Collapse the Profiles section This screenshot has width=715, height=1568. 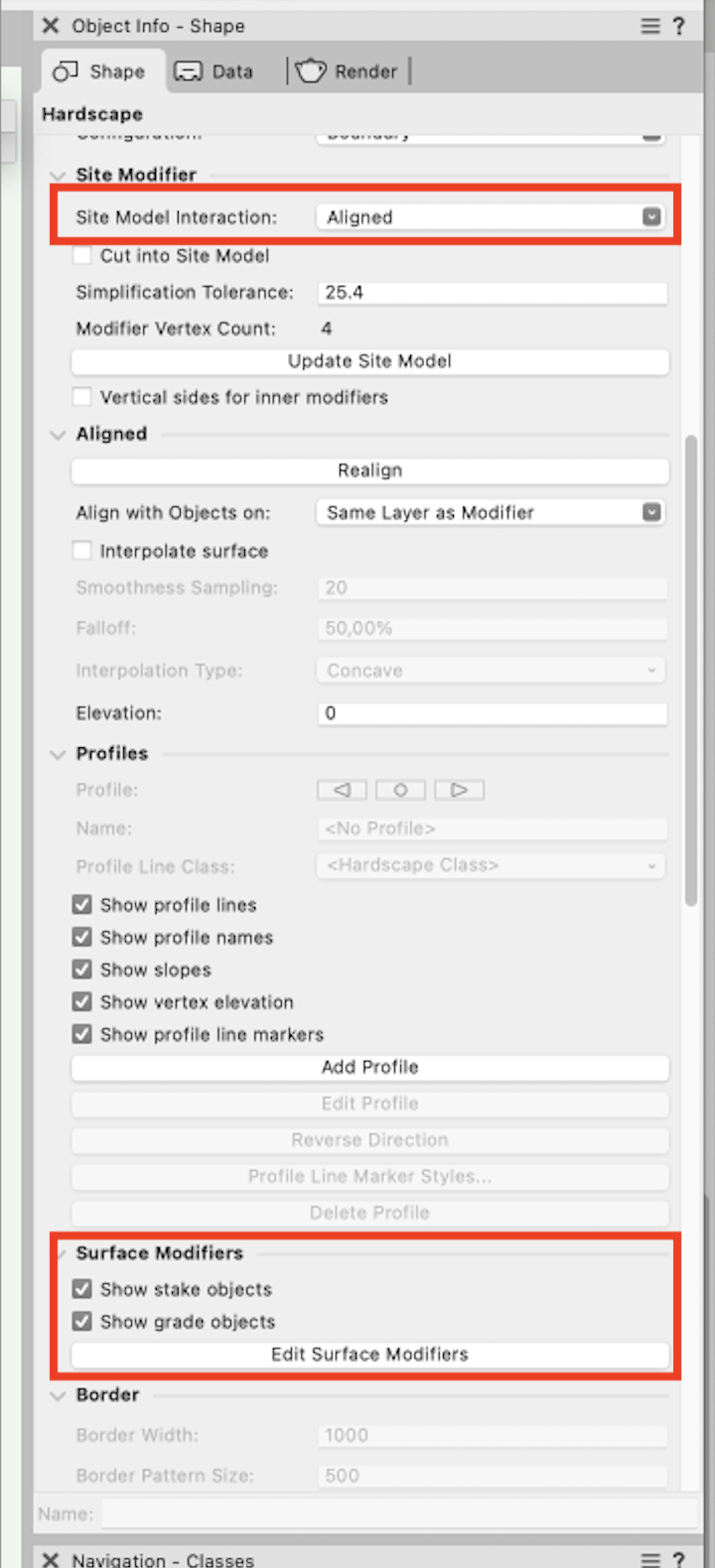click(58, 753)
